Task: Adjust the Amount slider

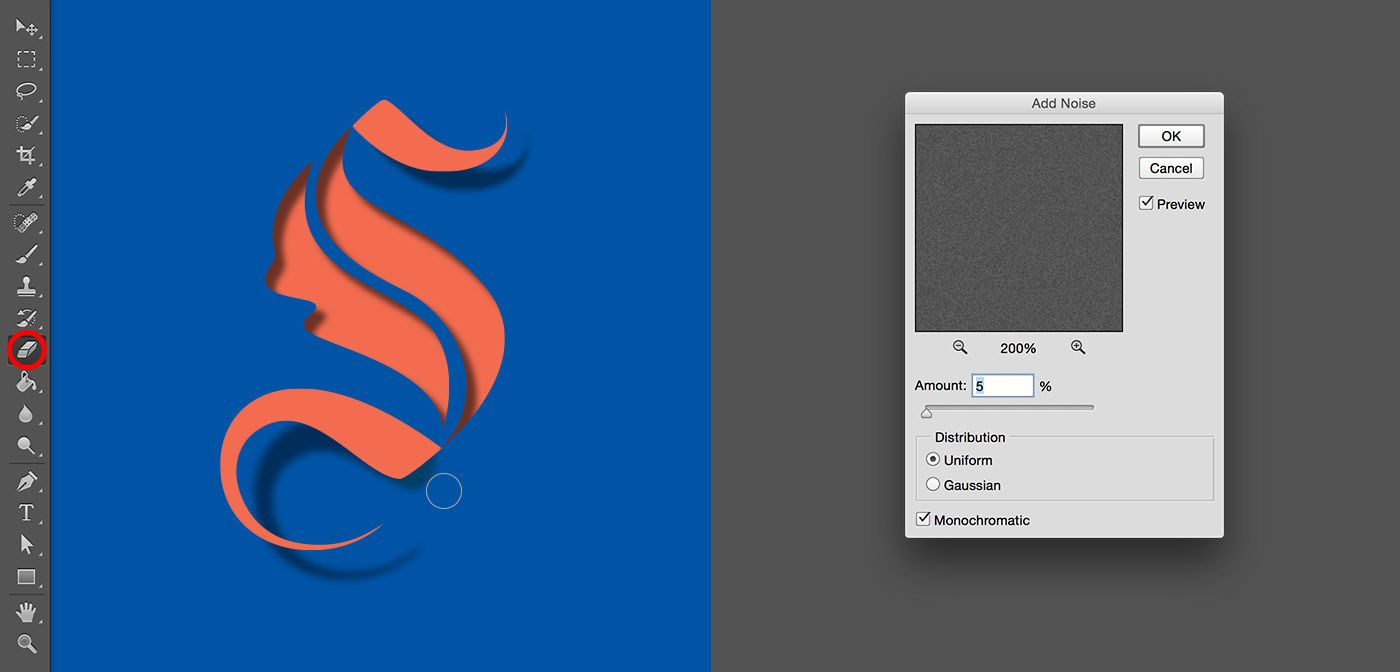Action: point(927,409)
